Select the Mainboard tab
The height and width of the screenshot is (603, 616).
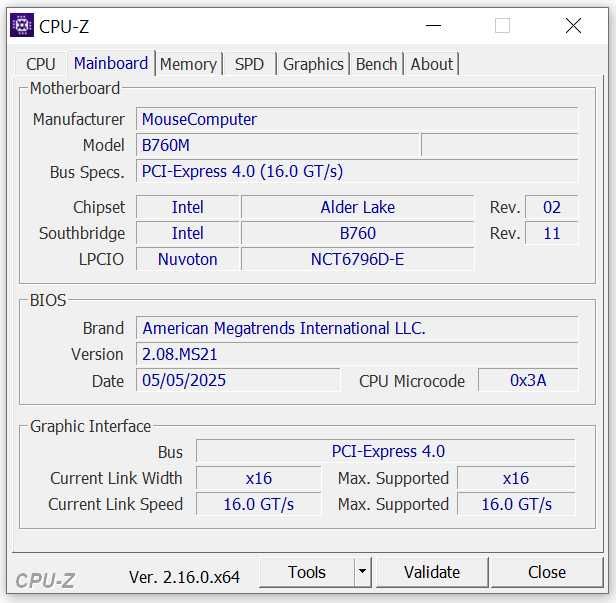pyautogui.click(x=111, y=63)
